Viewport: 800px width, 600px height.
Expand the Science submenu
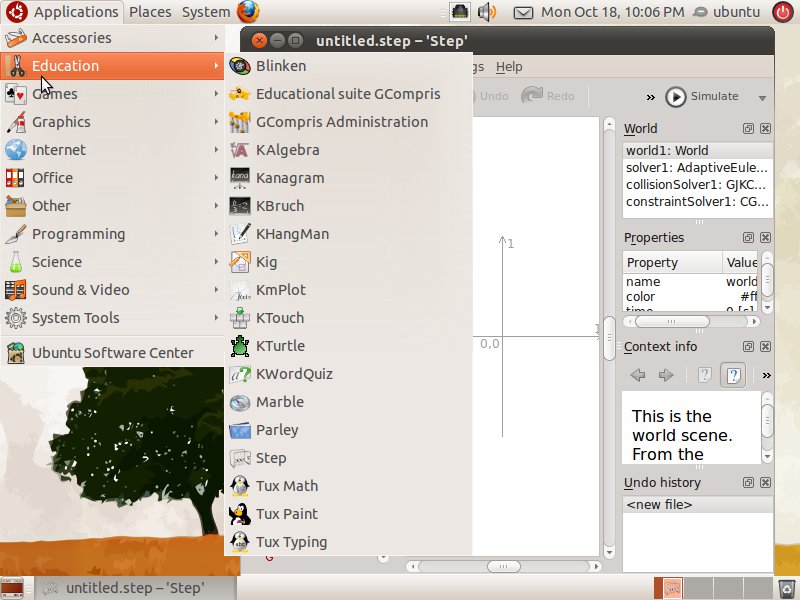(x=112, y=262)
